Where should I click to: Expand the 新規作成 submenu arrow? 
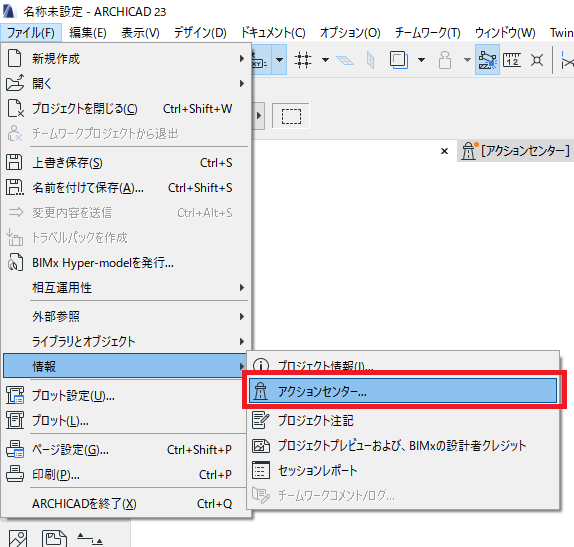pyautogui.click(x=242, y=59)
